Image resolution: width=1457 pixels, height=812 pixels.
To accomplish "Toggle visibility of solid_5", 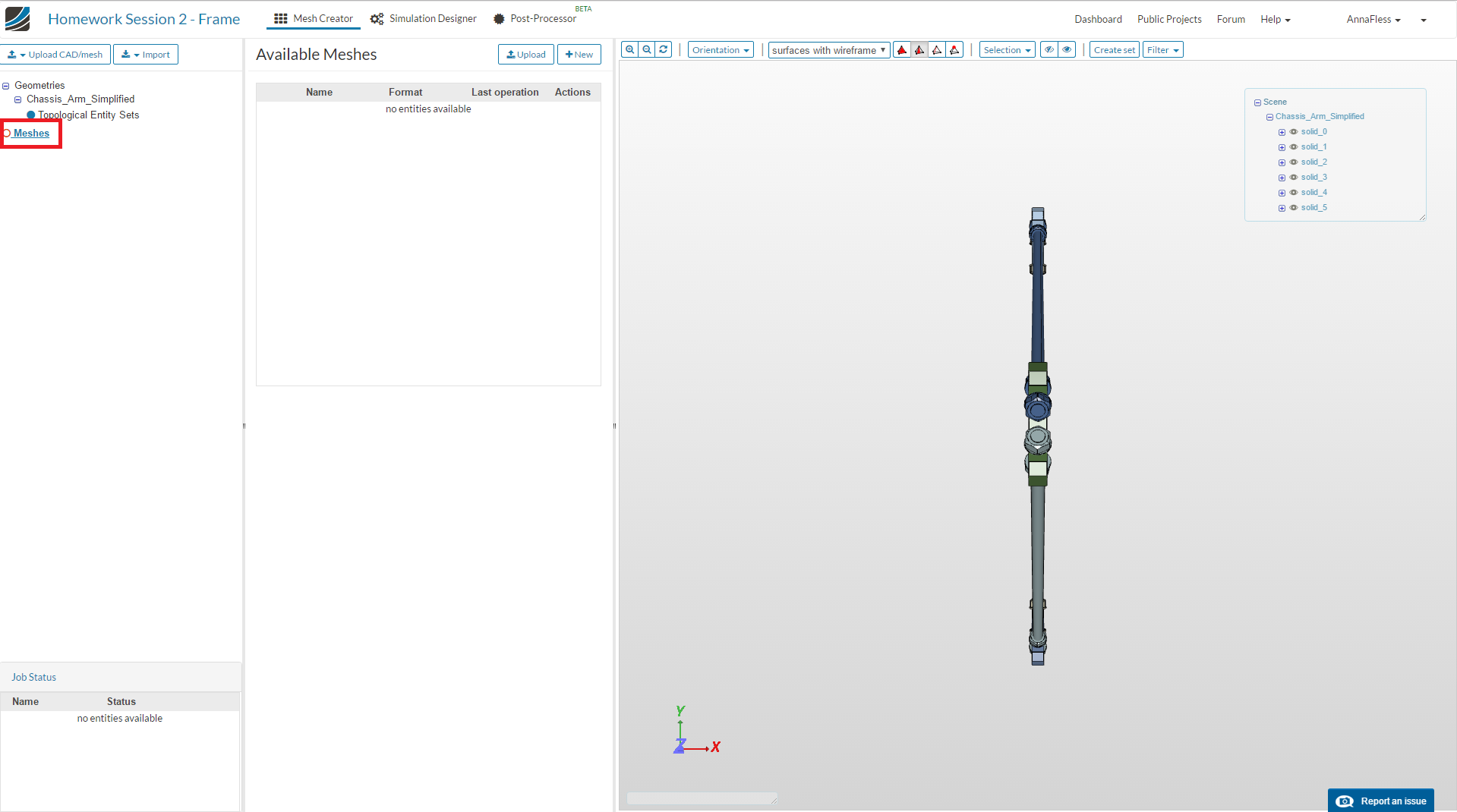I will point(1294,208).
